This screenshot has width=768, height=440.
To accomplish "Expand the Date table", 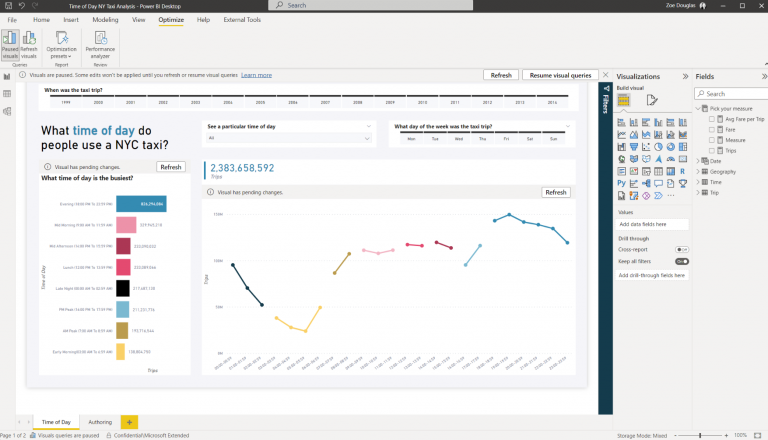I will pyautogui.click(x=698, y=161).
